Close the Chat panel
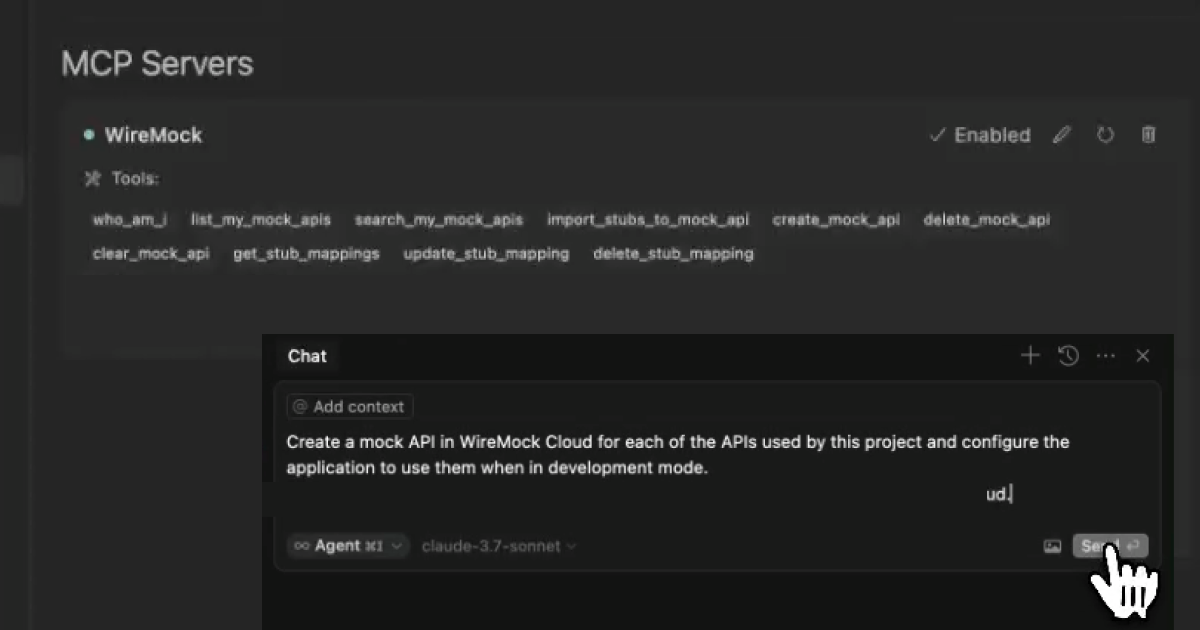The height and width of the screenshot is (630, 1200). coord(1143,355)
